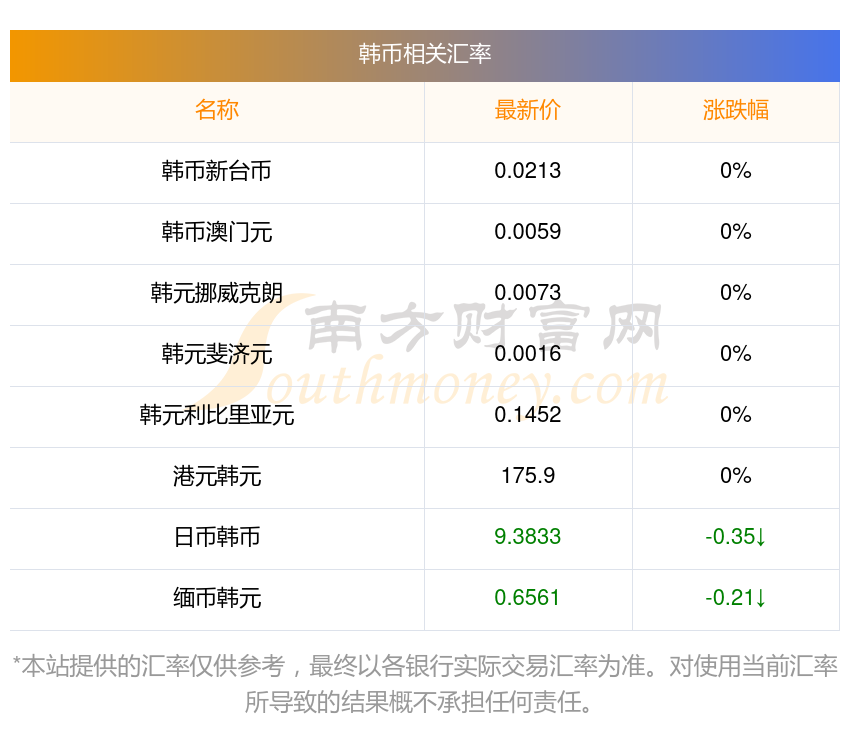Click the 0% change in 韩元利比里亚元 row

pos(736,415)
